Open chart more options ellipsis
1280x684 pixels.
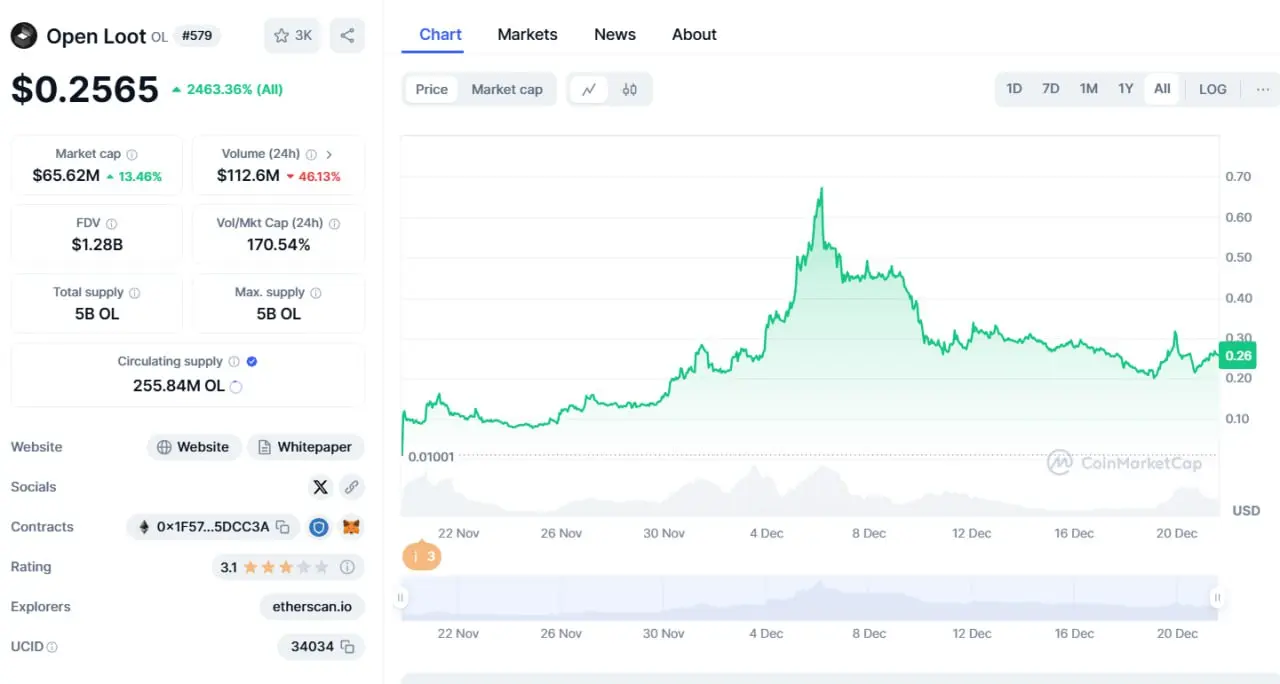[x=1263, y=89]
